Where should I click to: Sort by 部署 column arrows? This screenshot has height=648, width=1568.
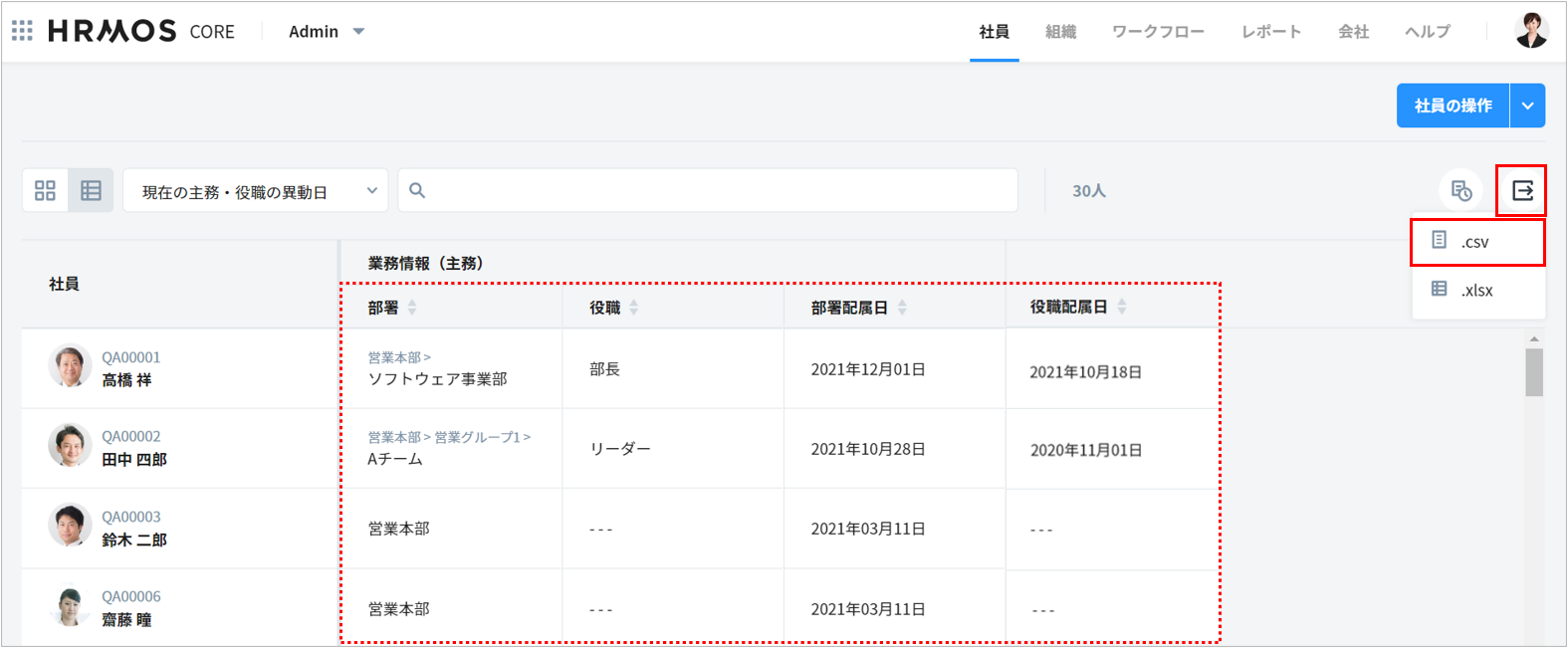click(x=412, y=308)
